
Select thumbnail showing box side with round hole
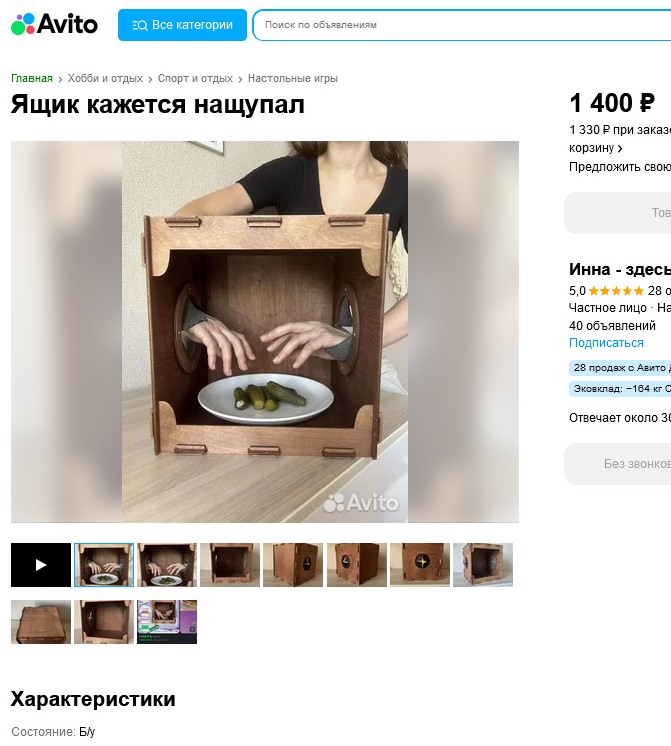293,565
